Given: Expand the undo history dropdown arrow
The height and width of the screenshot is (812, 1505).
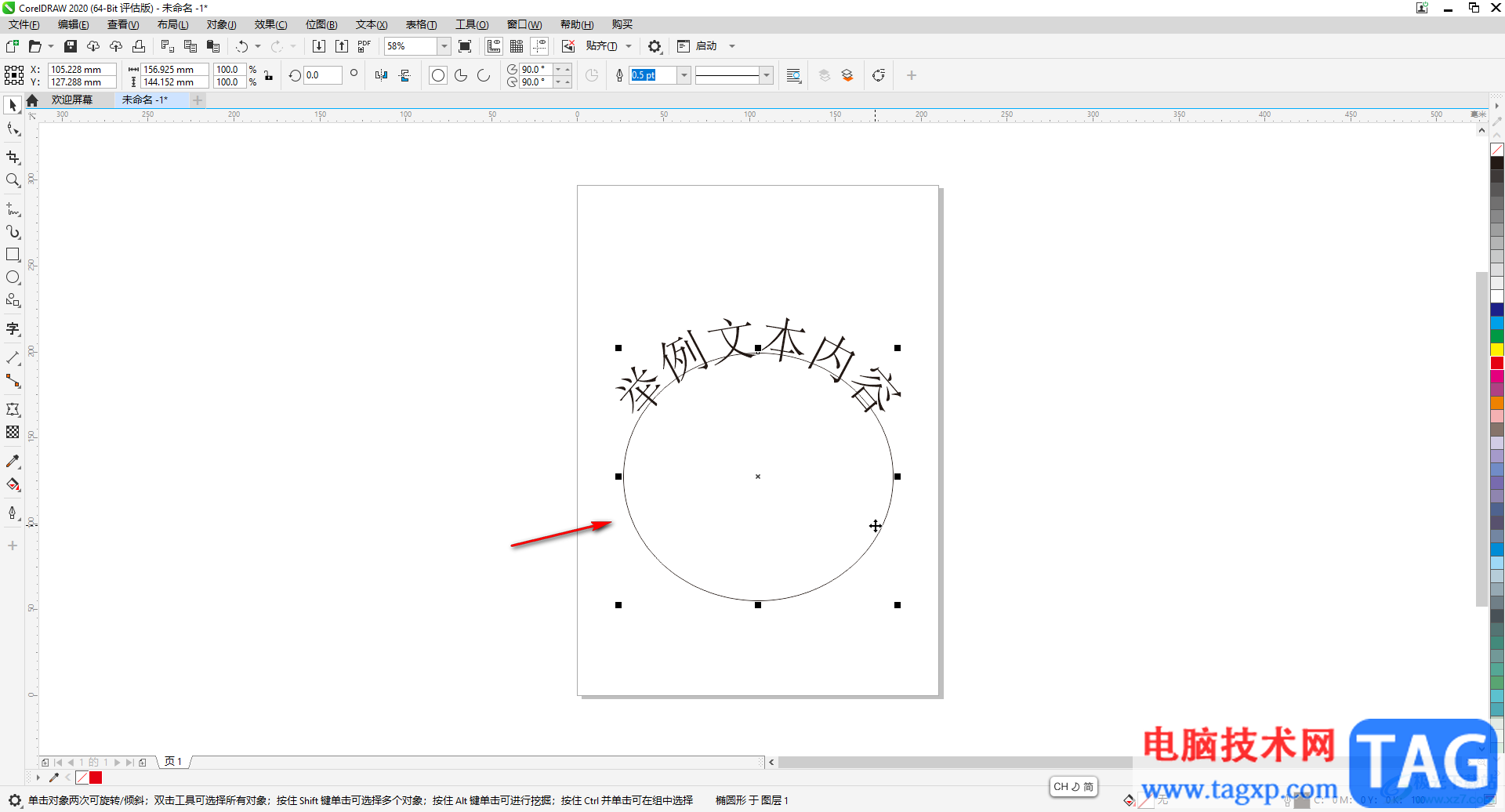Looking at the screenshot, I should click(x=258, y=46).
